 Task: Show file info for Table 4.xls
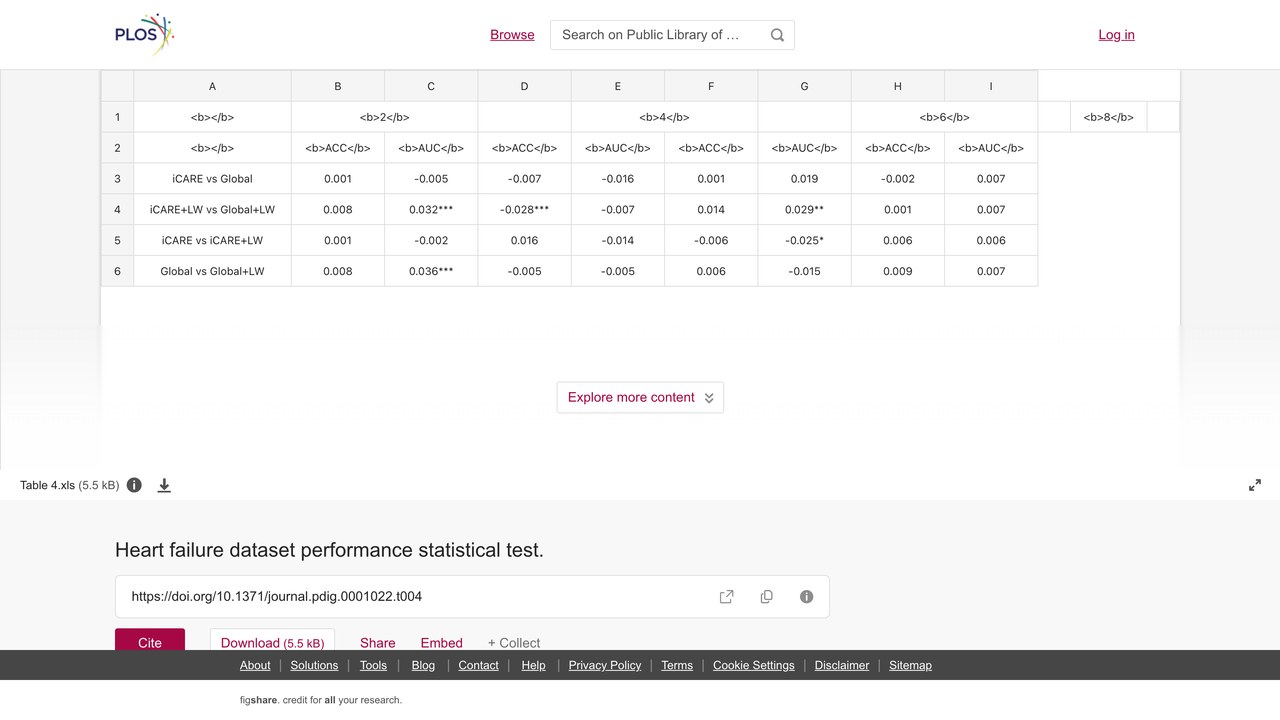point(134,485)
